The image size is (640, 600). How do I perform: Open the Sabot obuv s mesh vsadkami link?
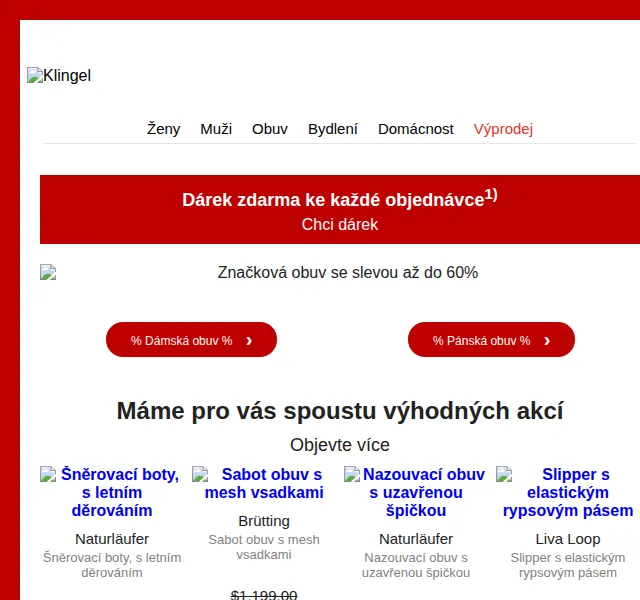click(x=264, y=483)
